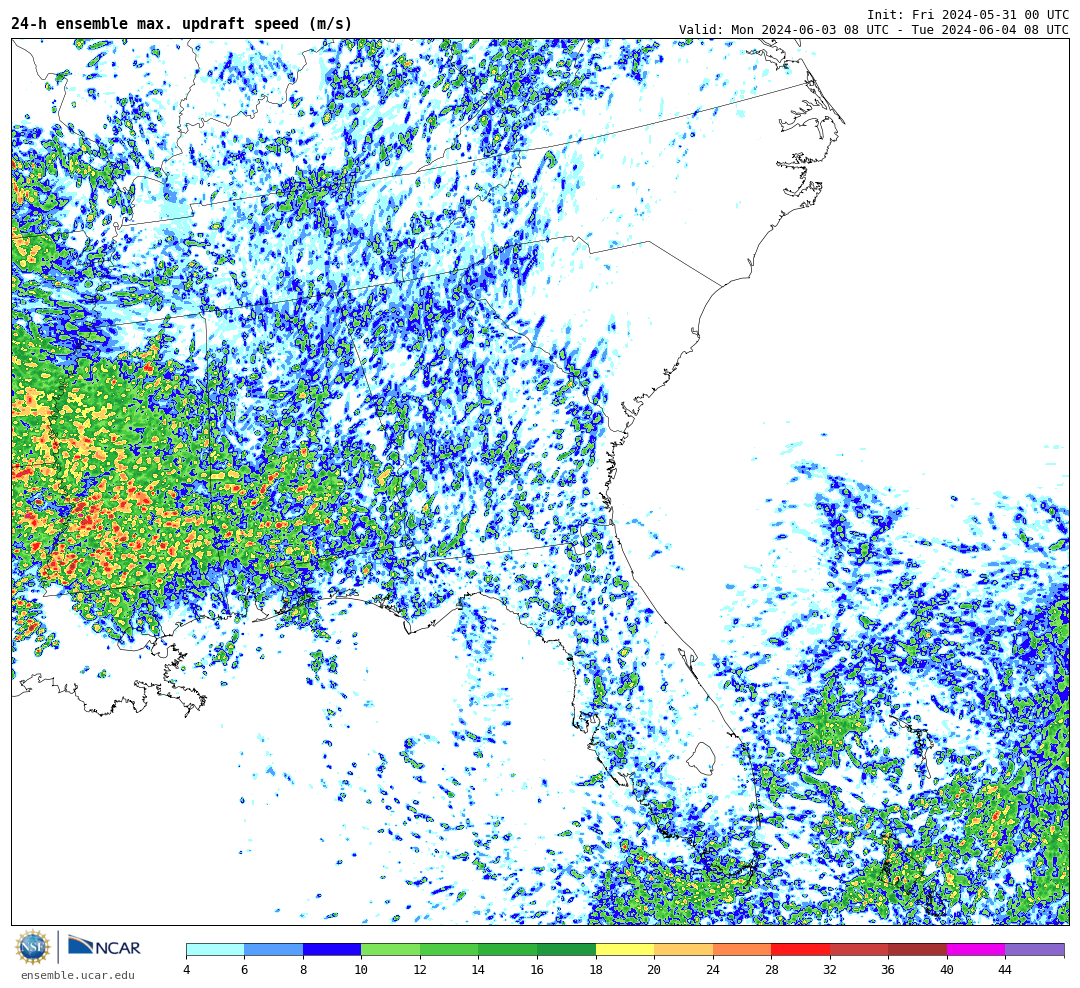
Task: Click Lake Okeechobee outline in Florida
Action: click(x=703, y=759)
